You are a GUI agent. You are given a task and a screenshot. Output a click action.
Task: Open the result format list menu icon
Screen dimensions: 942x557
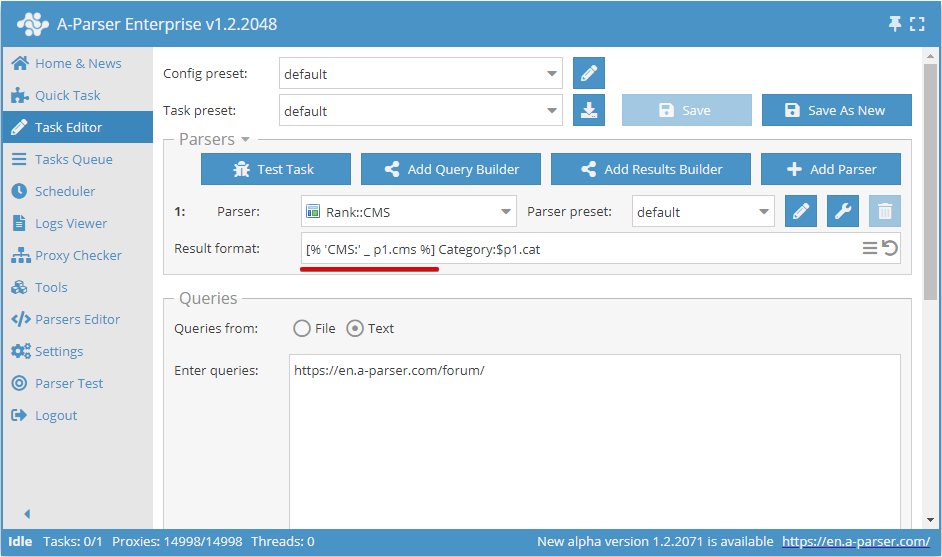(x=870, y=248)
